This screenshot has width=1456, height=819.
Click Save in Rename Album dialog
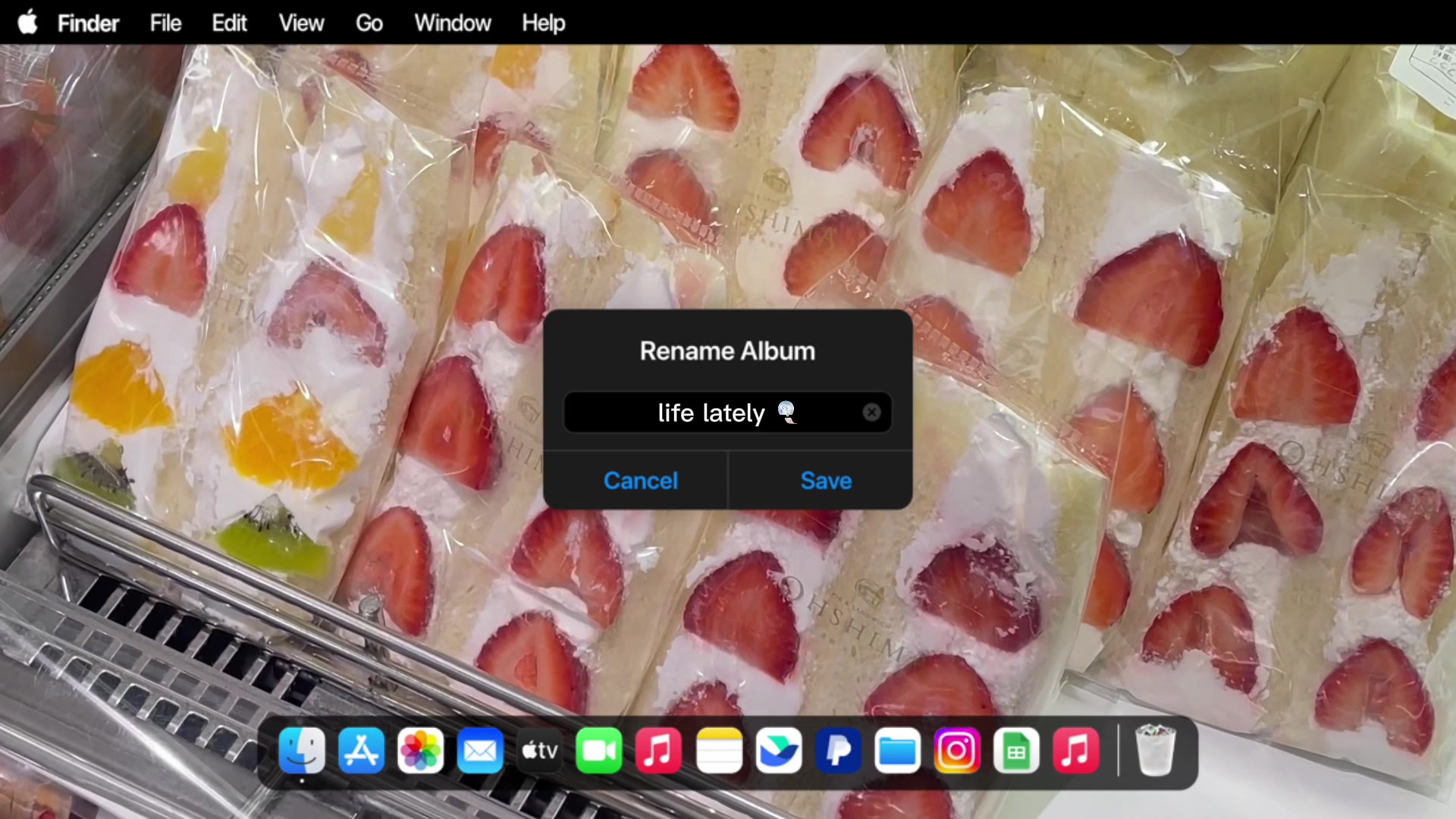(826, 481)
